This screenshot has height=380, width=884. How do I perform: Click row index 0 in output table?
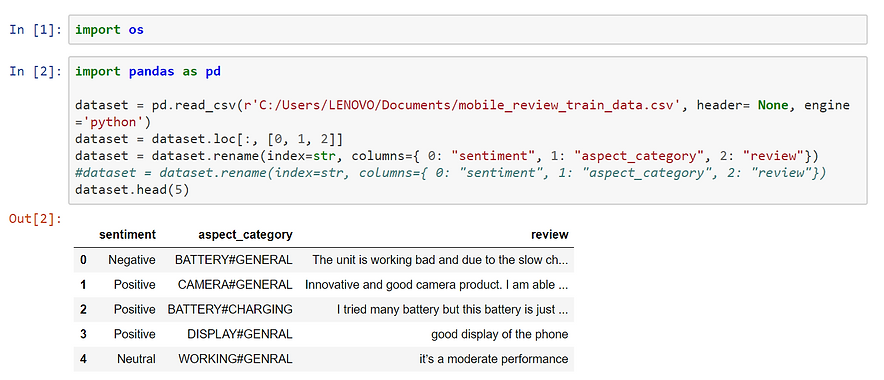coord(83,260)
